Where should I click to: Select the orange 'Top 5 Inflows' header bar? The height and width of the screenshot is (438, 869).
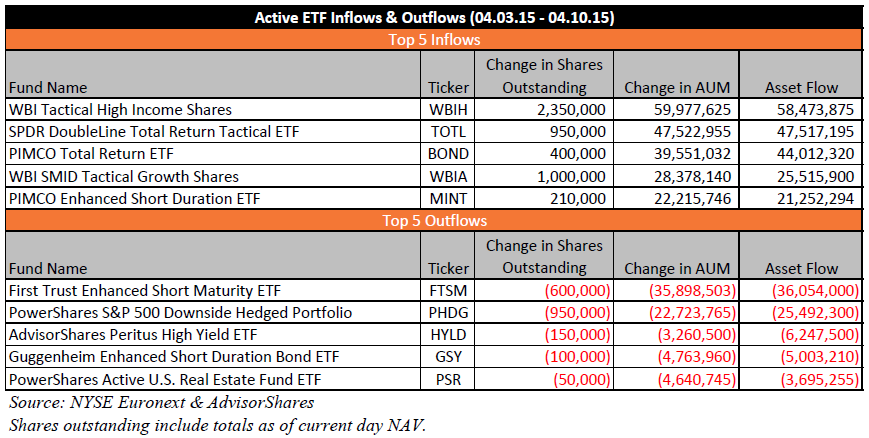pos(434,40)
